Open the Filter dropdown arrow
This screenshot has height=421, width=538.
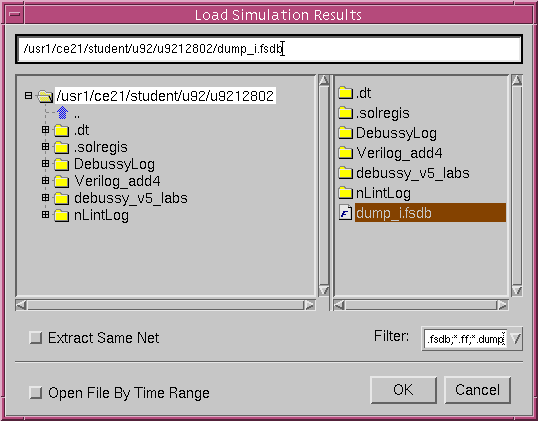515,339
